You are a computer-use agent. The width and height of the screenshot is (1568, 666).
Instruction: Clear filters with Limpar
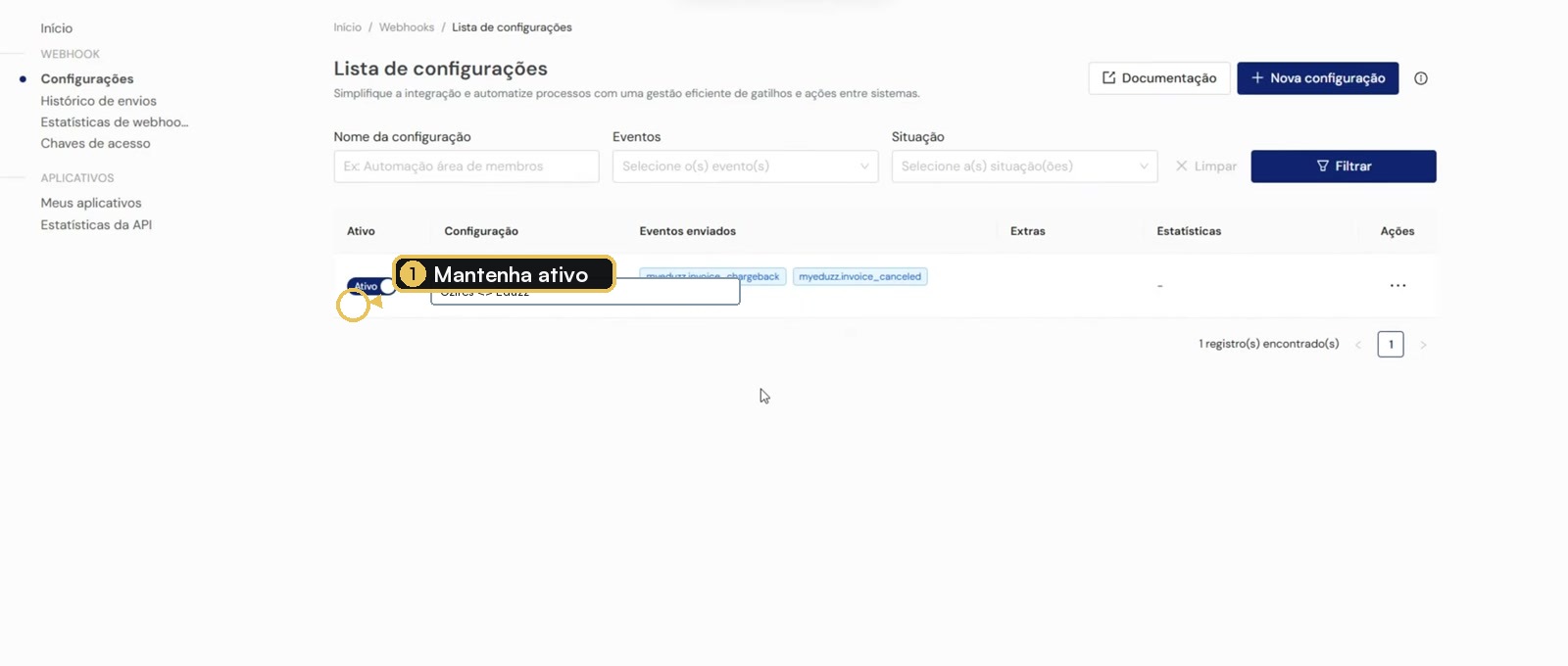(1205, 166)
